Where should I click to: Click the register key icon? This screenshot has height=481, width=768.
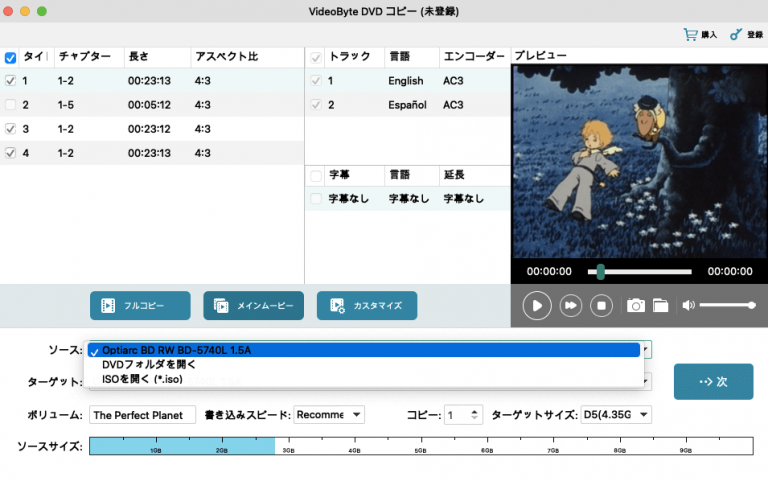coord(737,34)
